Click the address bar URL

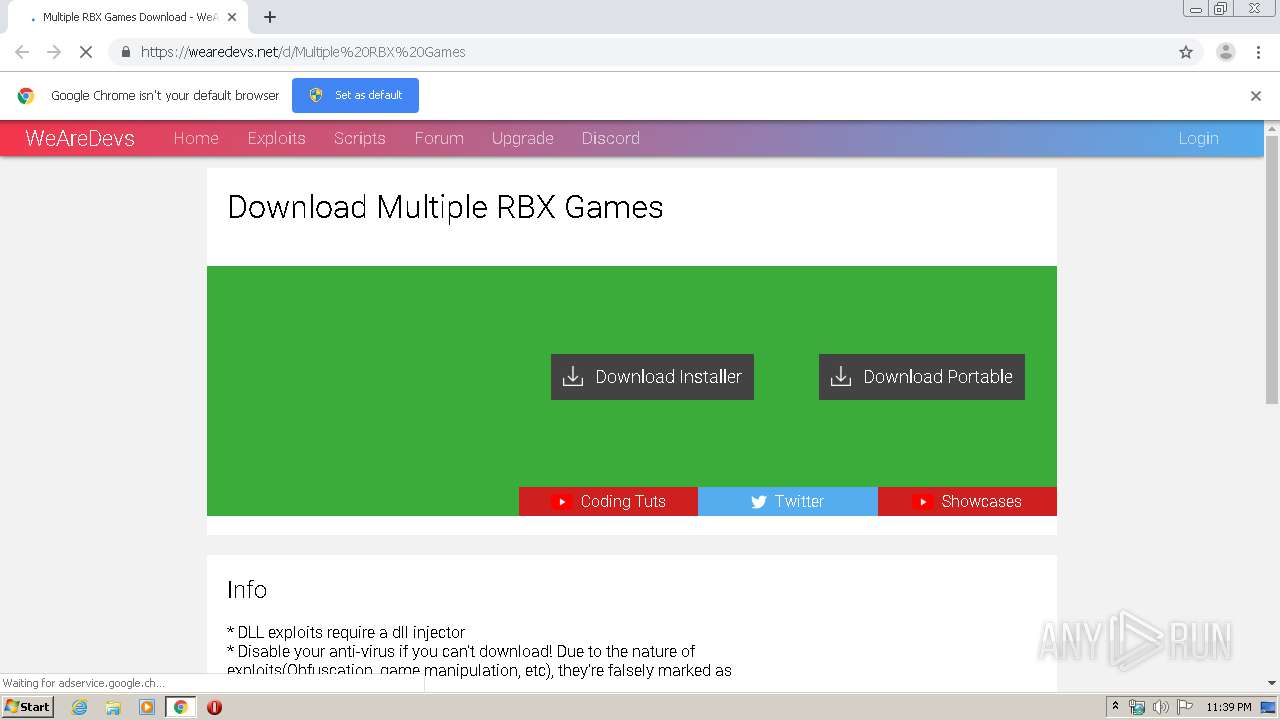(303, 52)
